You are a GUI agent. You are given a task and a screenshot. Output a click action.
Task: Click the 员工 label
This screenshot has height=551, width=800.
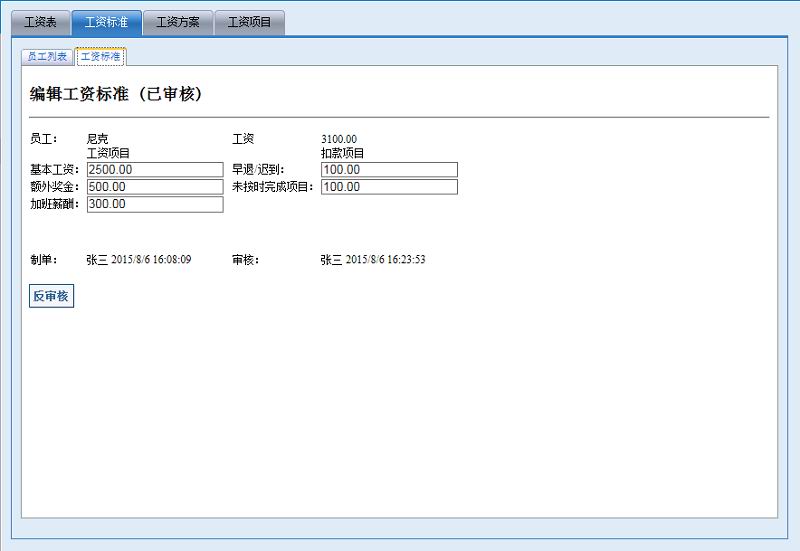(43, 139)
